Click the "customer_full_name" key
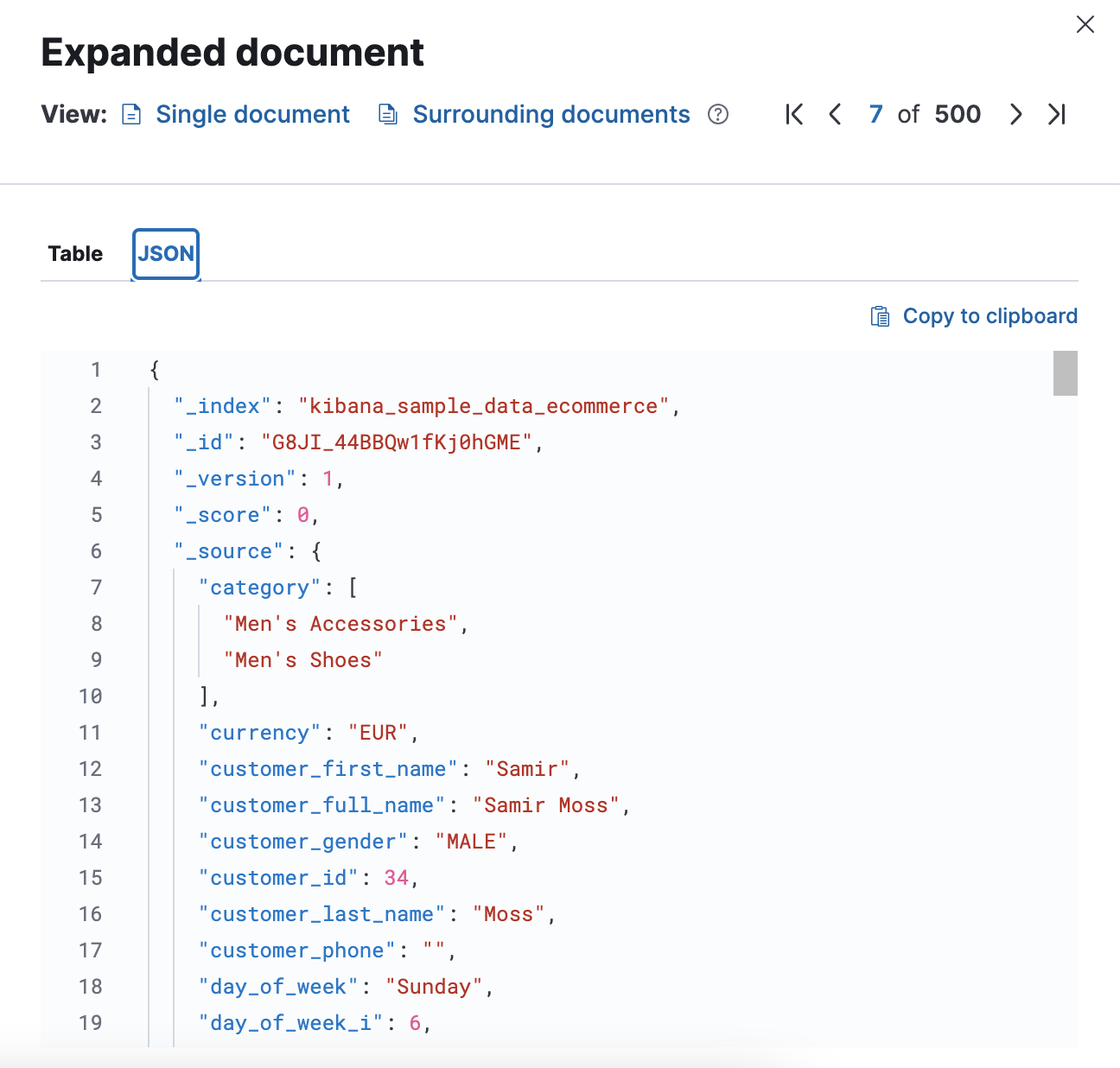Image resolution: width=1120 pixels, height=1068 pixels. (322, 805)
